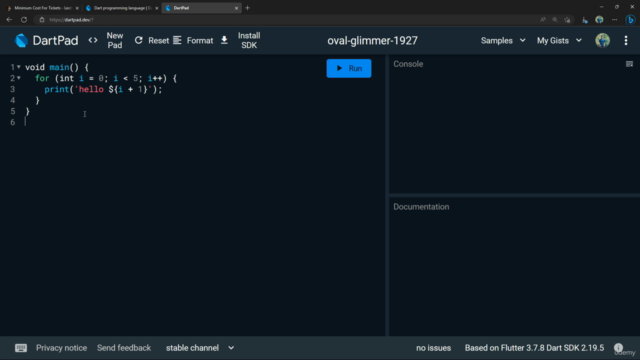Click the Reset circular arrow icon
The width and height of the screenshot is (640, 360).
[139, 40]
